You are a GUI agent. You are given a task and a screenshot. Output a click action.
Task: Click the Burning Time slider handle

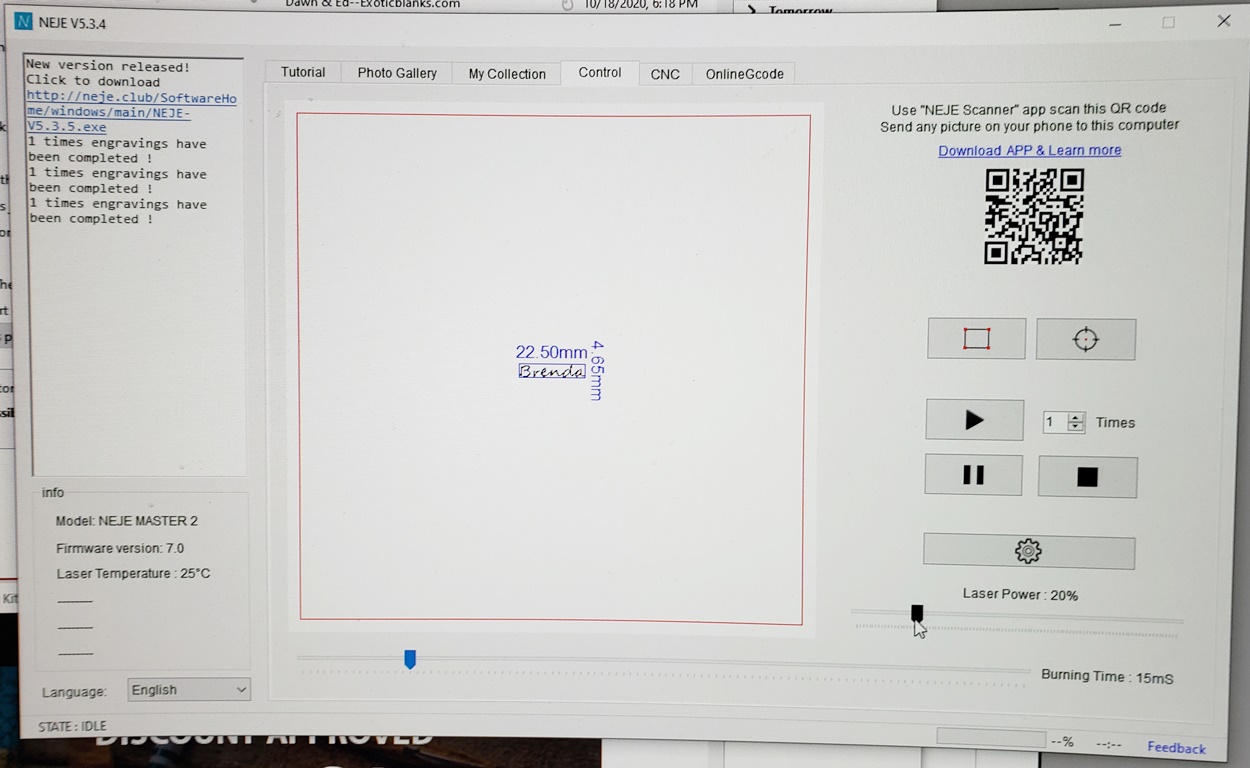[410, 659]
